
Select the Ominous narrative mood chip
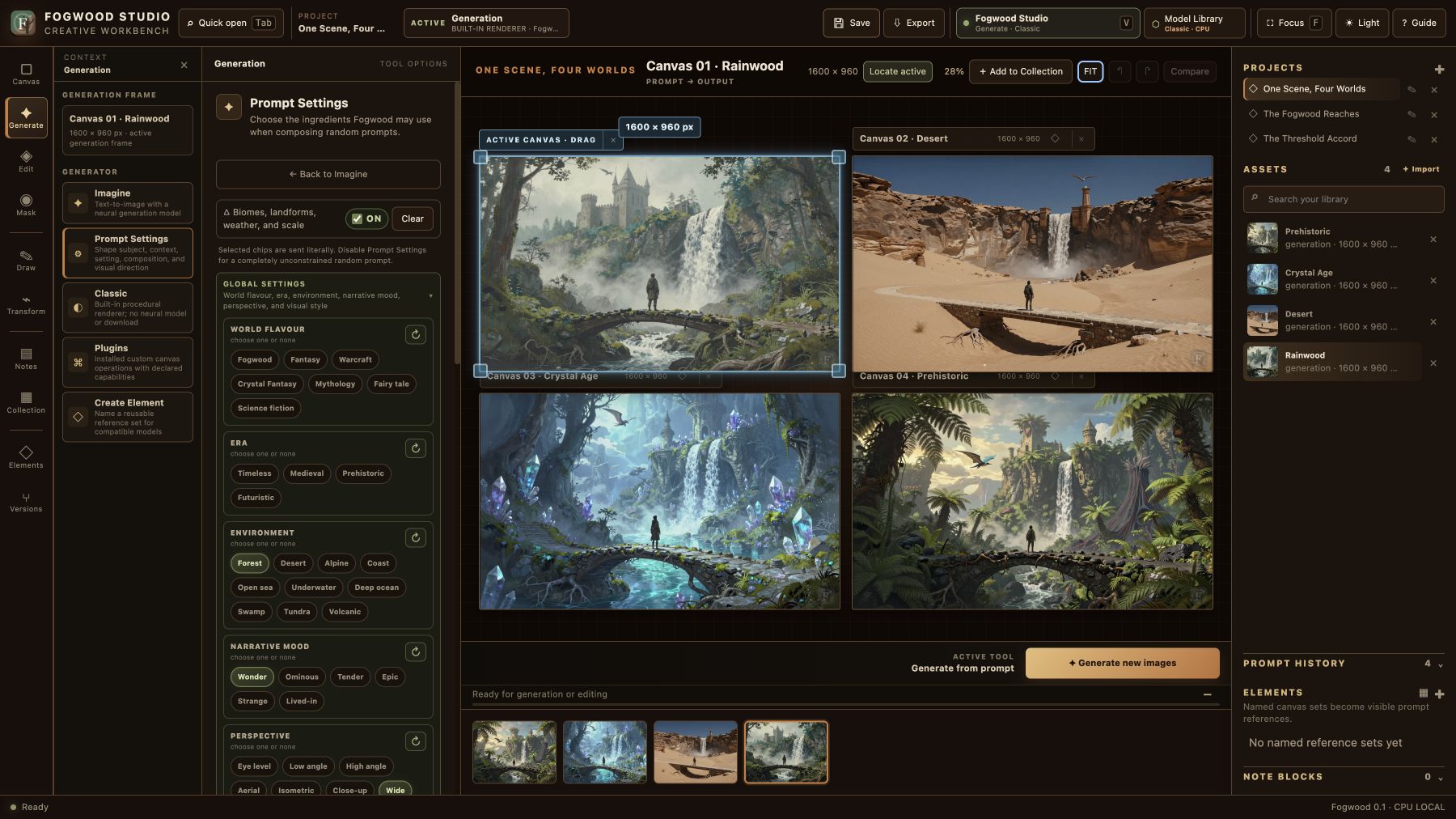tap(302, 677)
